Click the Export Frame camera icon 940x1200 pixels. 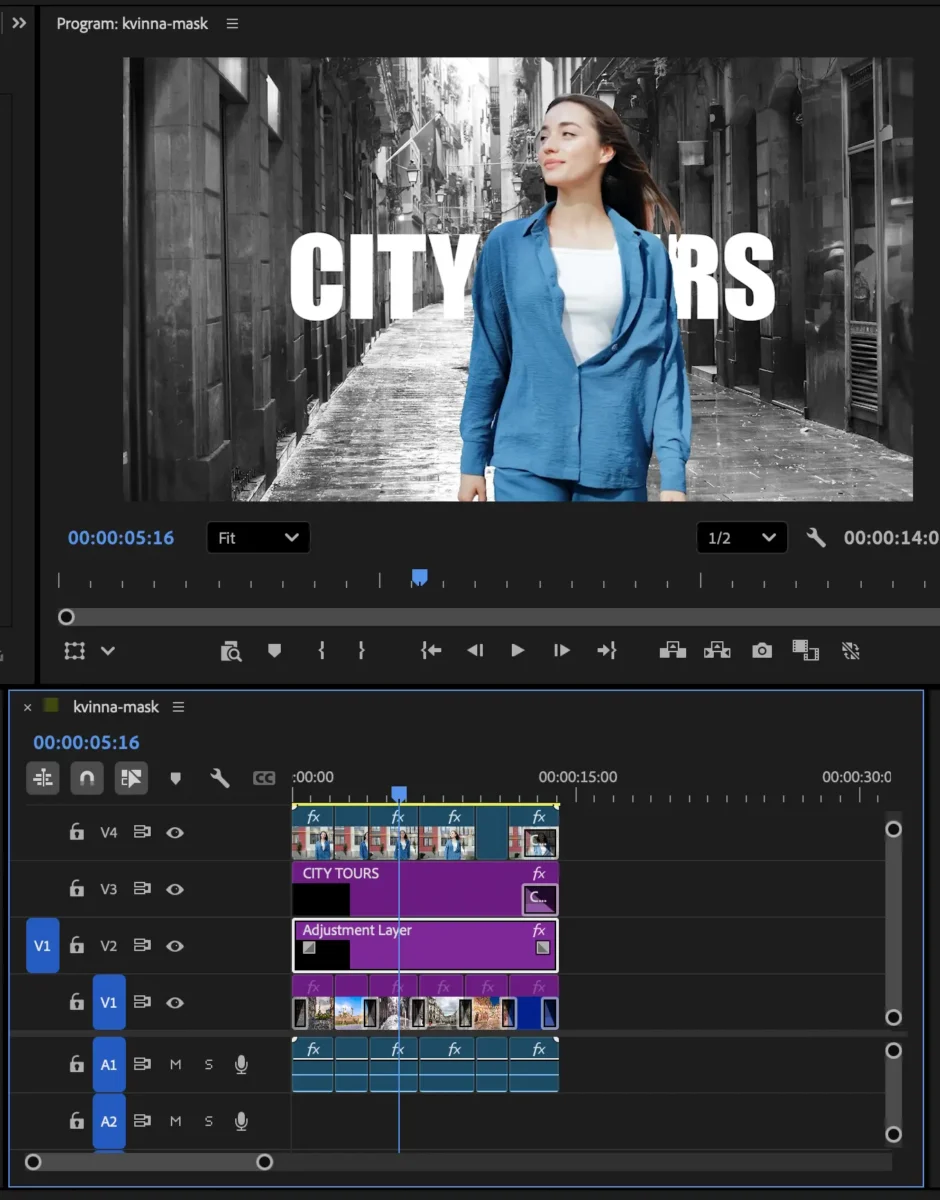point(762,651)
